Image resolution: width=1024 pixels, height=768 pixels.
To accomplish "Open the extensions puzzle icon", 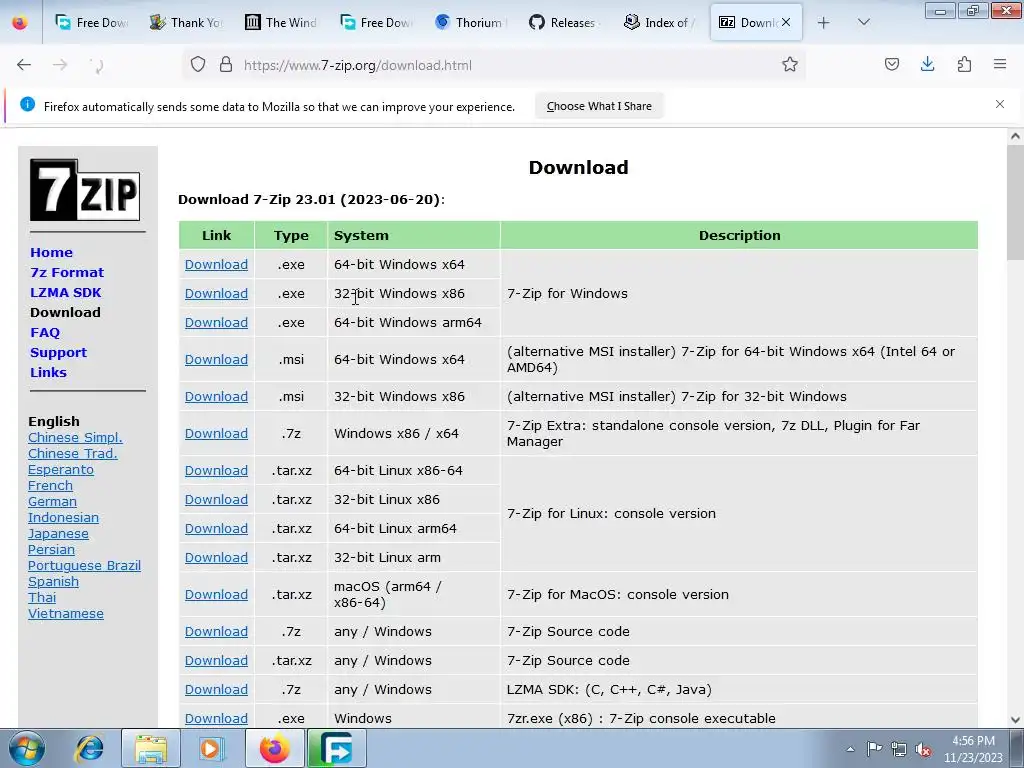I will tap(964, 64).
